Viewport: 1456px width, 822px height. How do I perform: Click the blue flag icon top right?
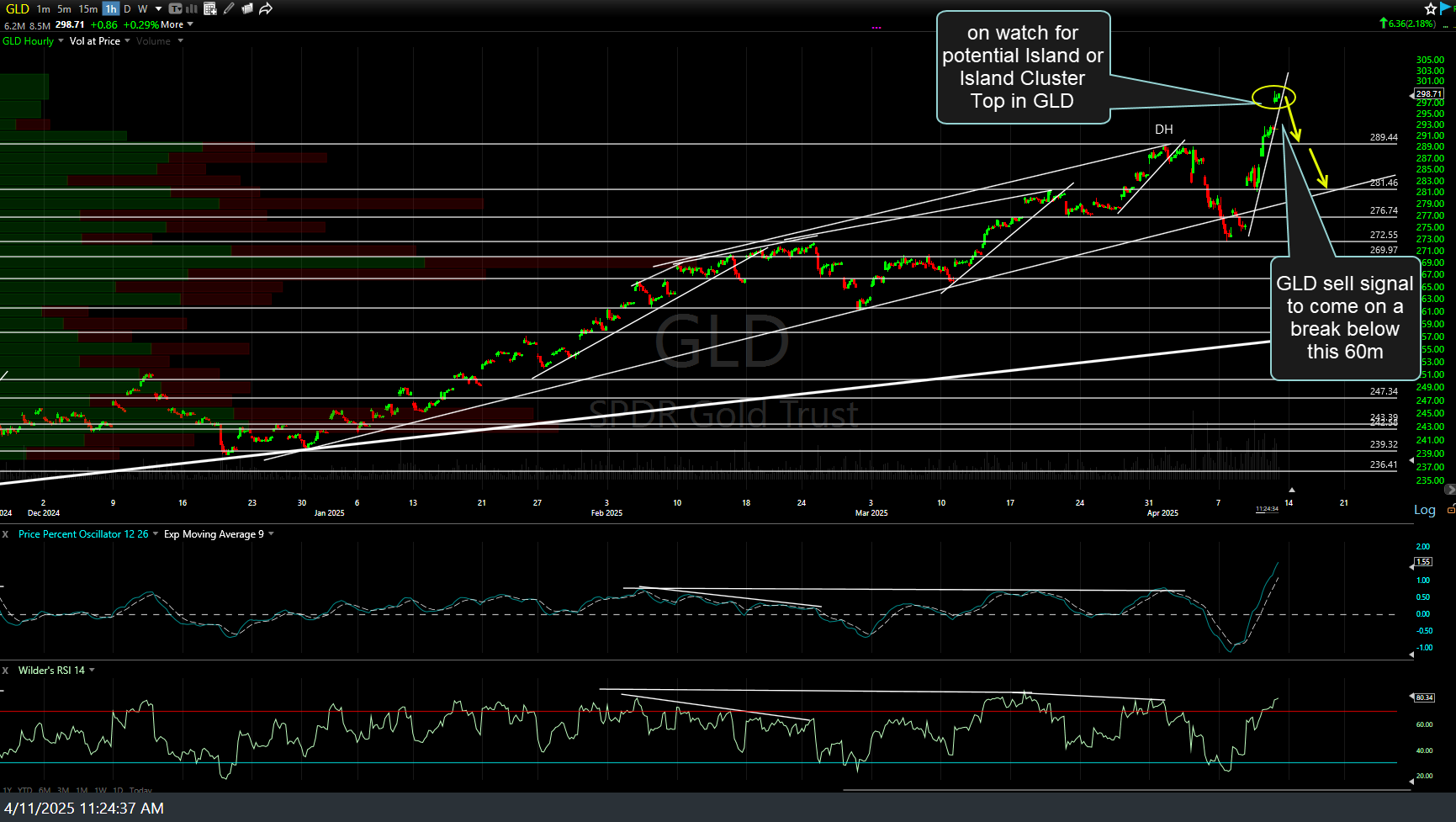[1444, 8]
